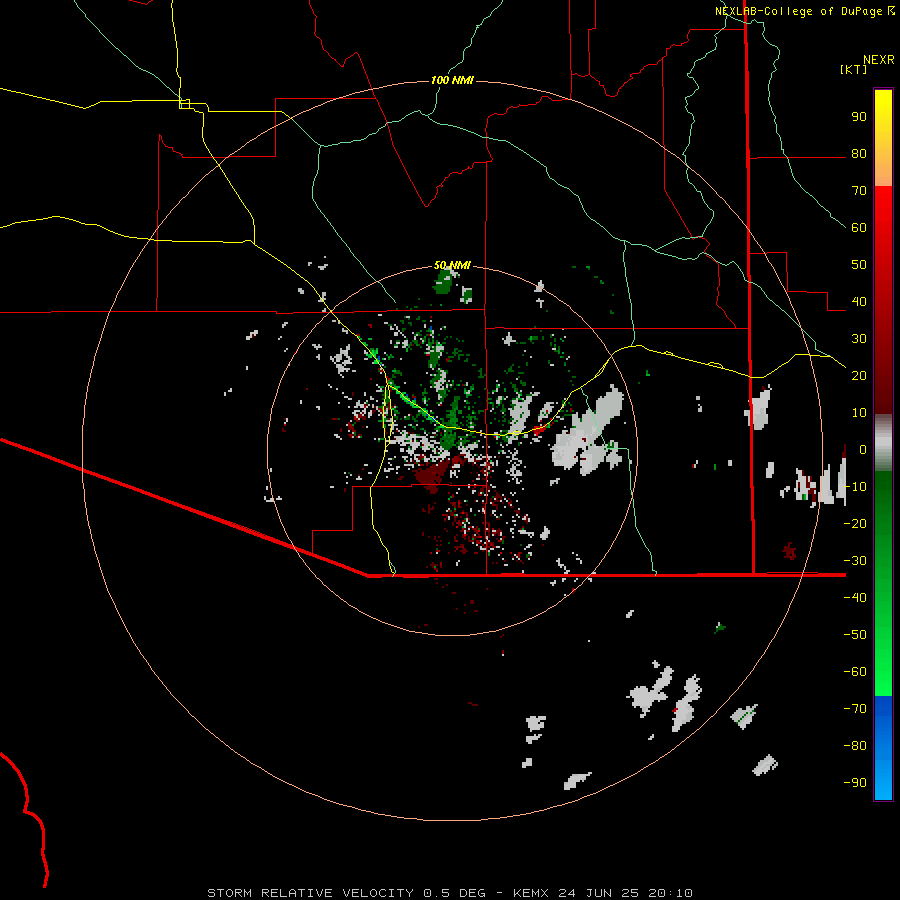The height and width of the screenshot is (900, 900).
Task: Click the NEXR label above the color scale
Action: point(879,60)
